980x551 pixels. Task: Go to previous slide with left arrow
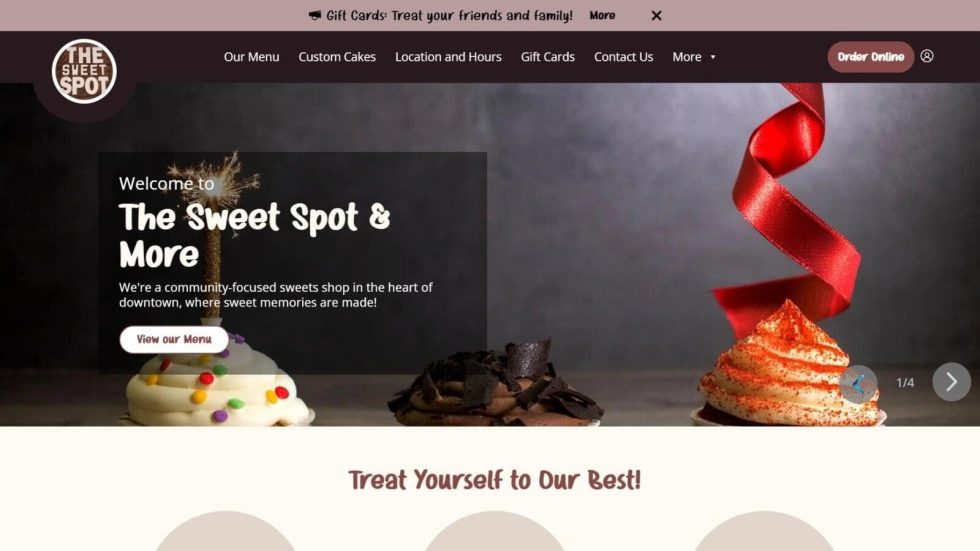[858, 384]
